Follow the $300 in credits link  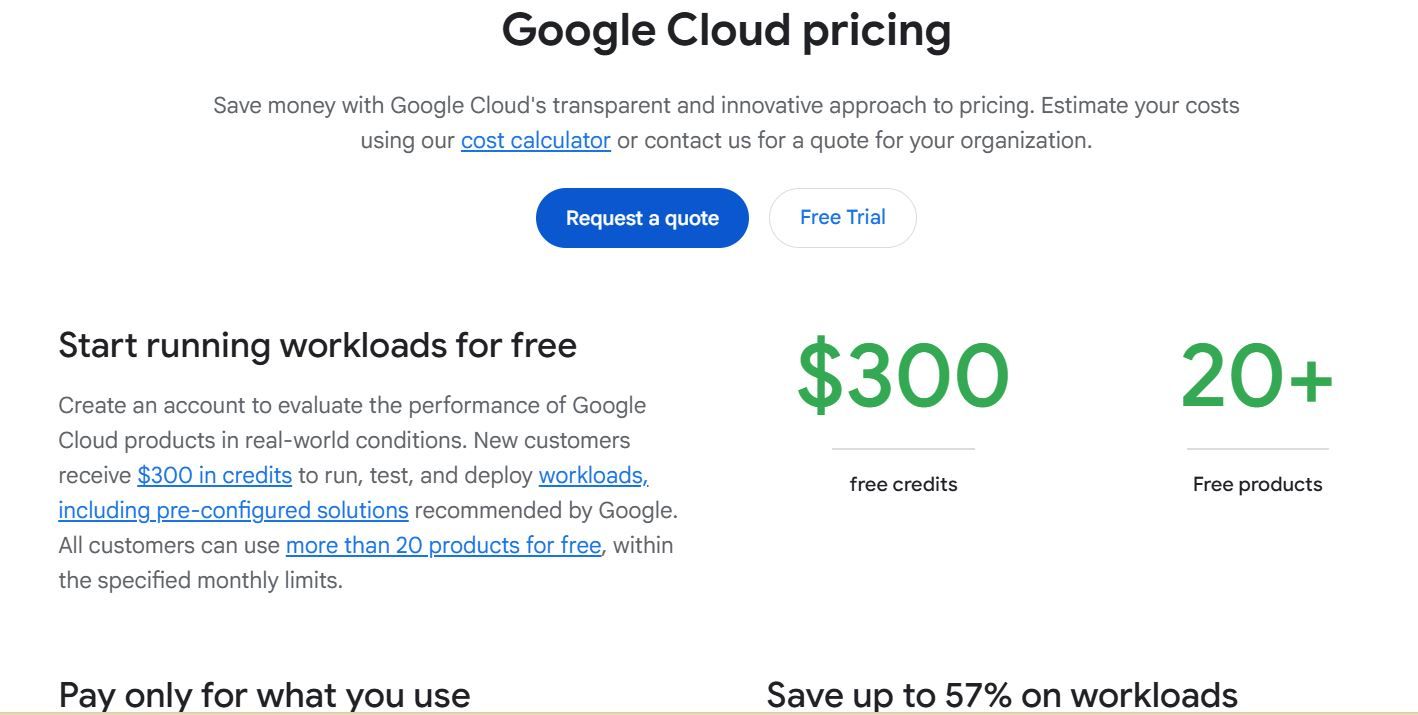pos(214,475)
